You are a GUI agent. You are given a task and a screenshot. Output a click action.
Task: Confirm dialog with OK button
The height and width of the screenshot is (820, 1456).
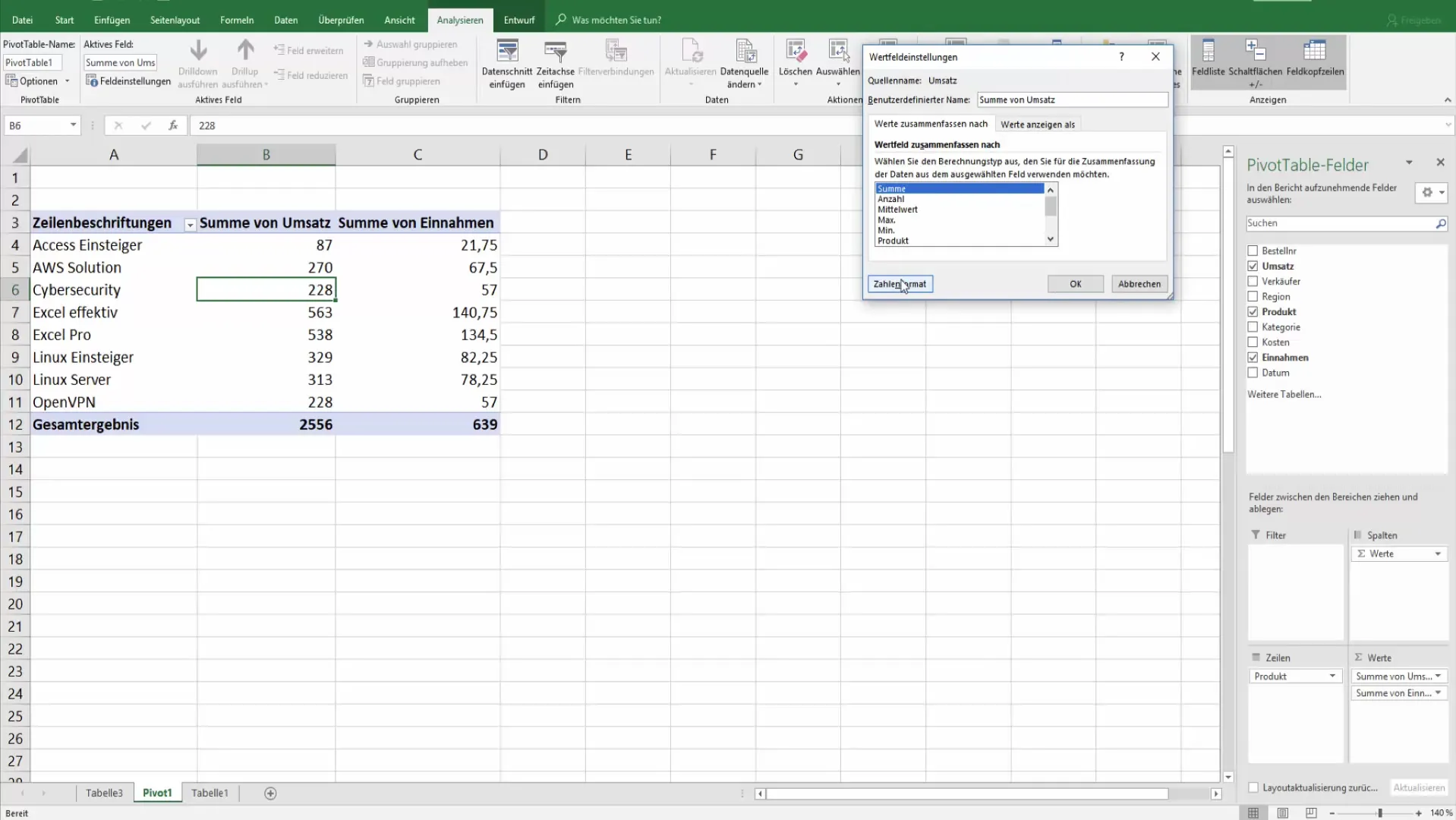click(1076, 284)
